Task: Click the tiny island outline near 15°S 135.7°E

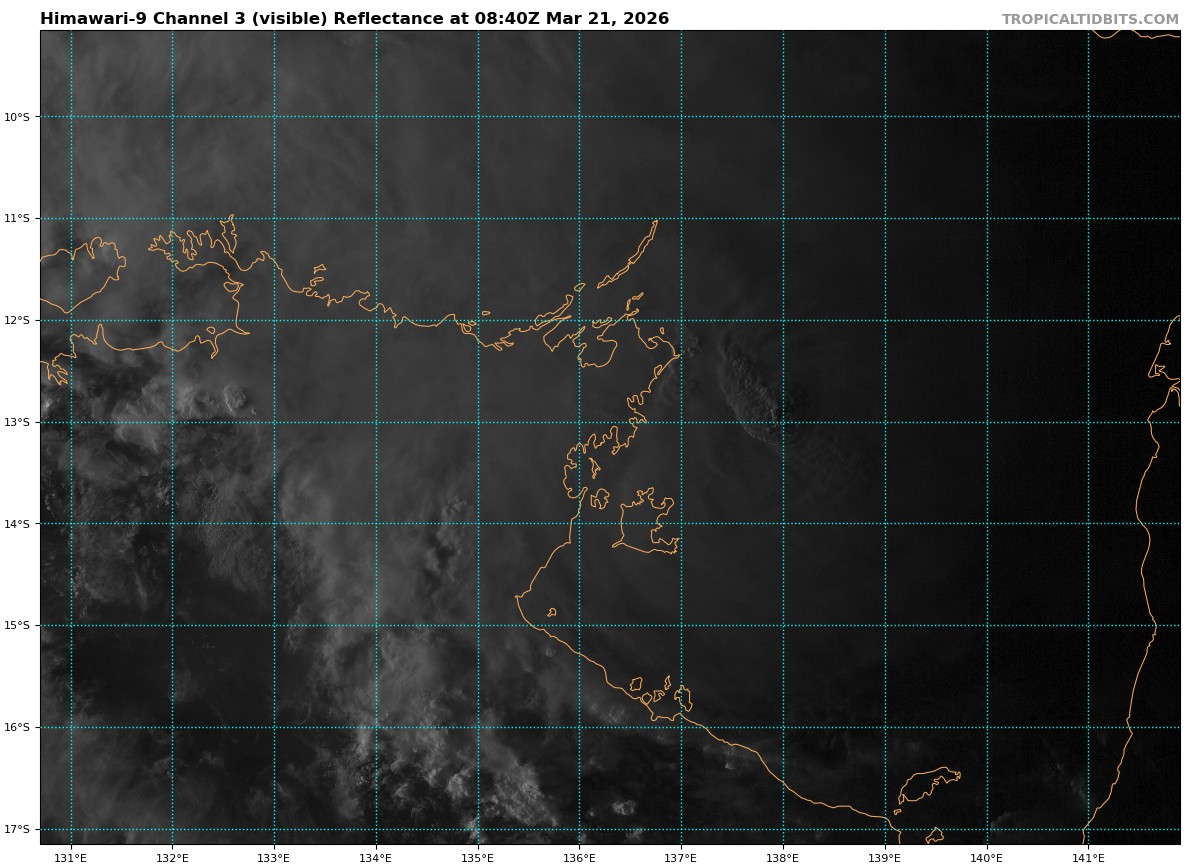Action: [x=551, y=612]
